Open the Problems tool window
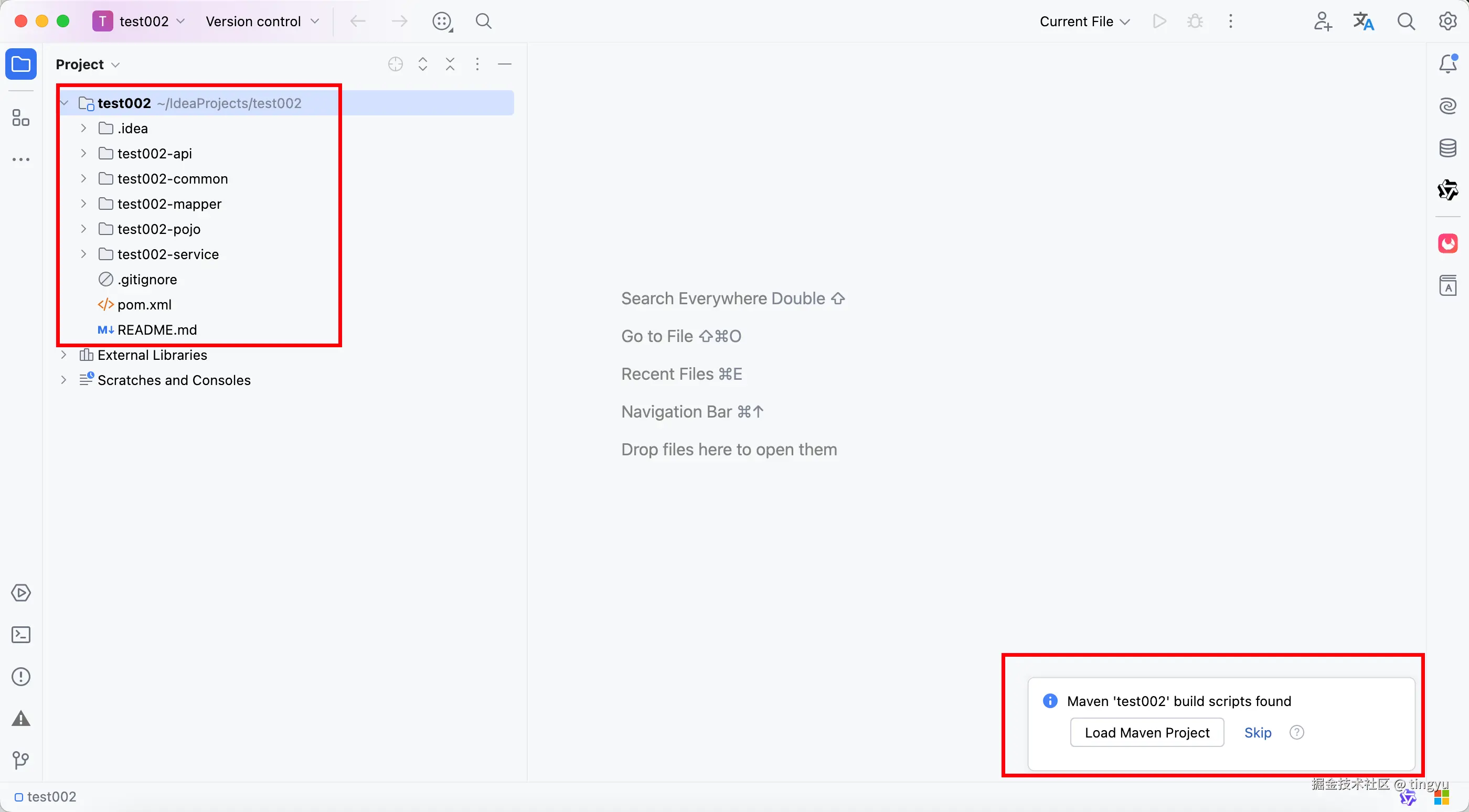The height and width of the screenshot is (812, 1469). [20, 677]
